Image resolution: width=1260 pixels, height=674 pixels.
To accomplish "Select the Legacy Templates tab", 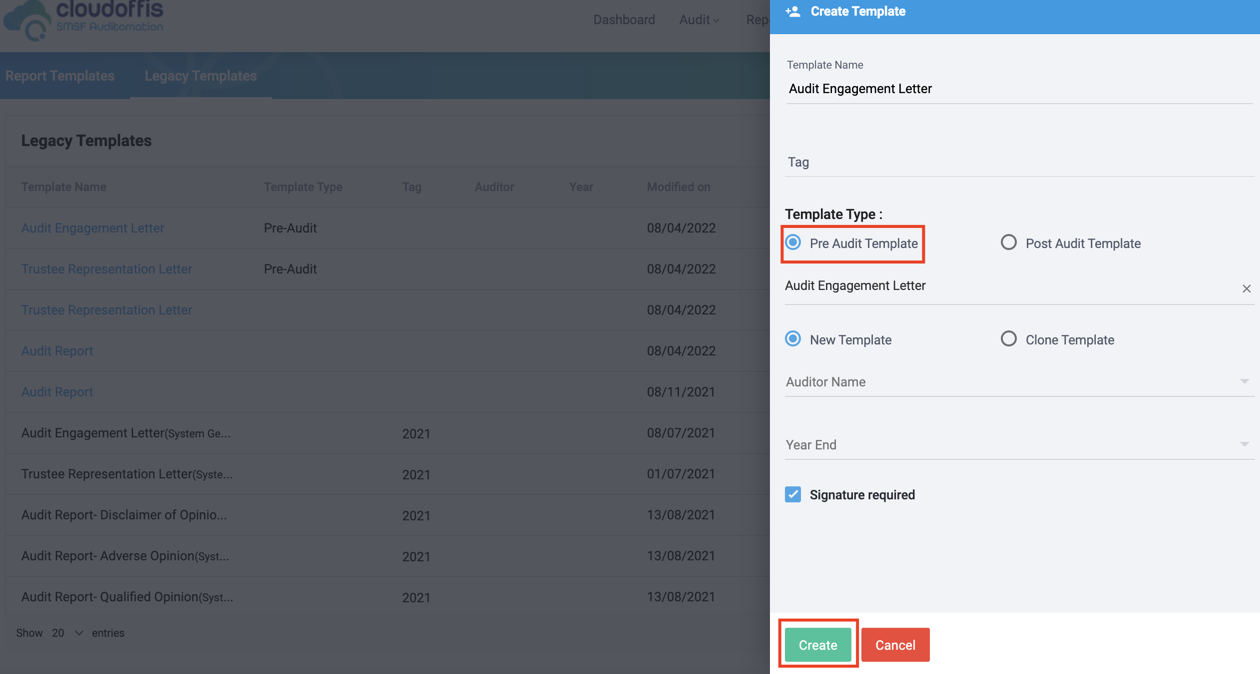I will 200,76.
